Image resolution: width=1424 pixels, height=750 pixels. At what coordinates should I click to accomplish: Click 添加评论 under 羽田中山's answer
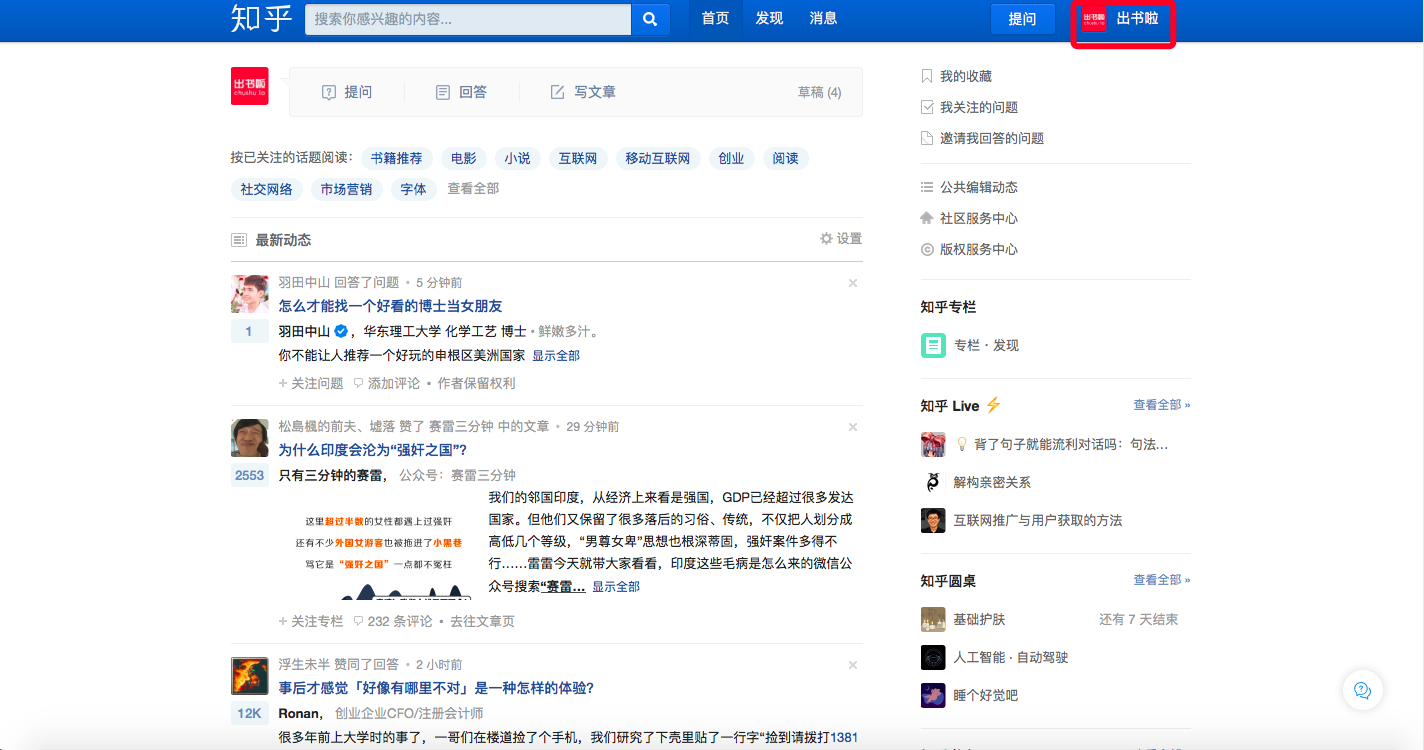click(386, 383)
